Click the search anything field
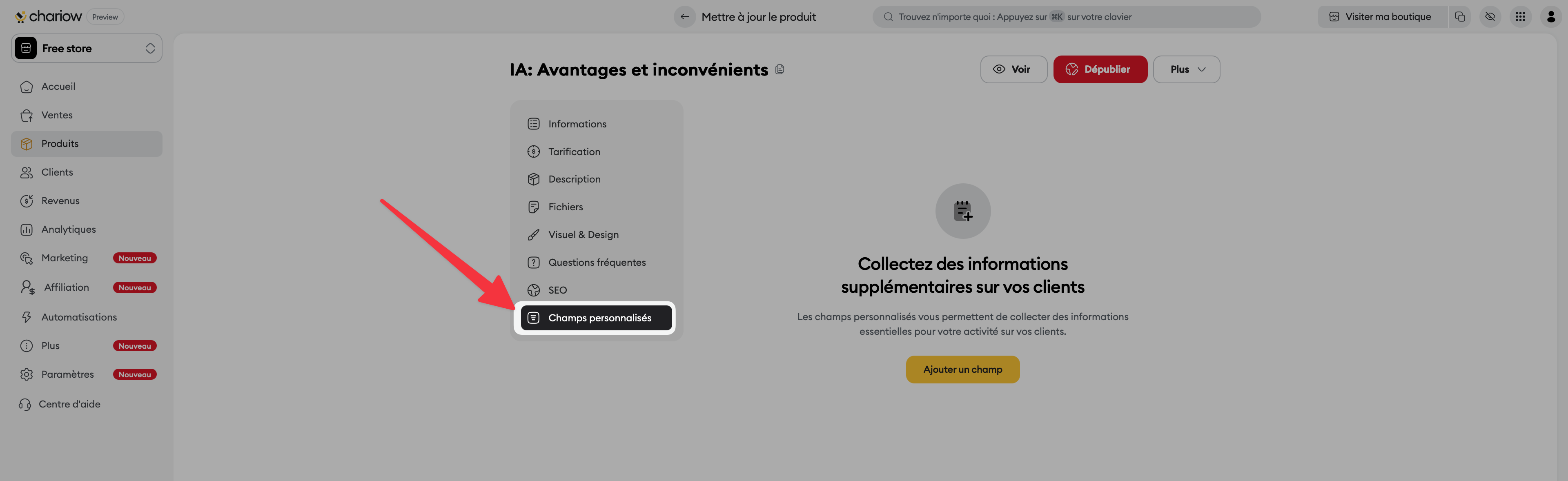The image size is (1568, 481). pyautogui.click(x=1065, y=17)
